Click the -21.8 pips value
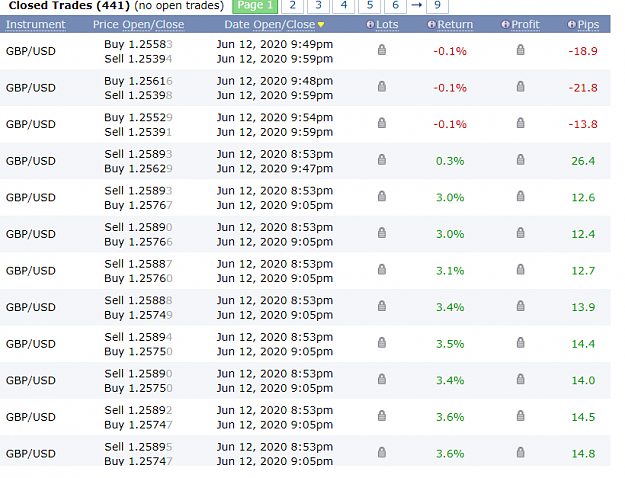625x478 pixels. point(583,88)
